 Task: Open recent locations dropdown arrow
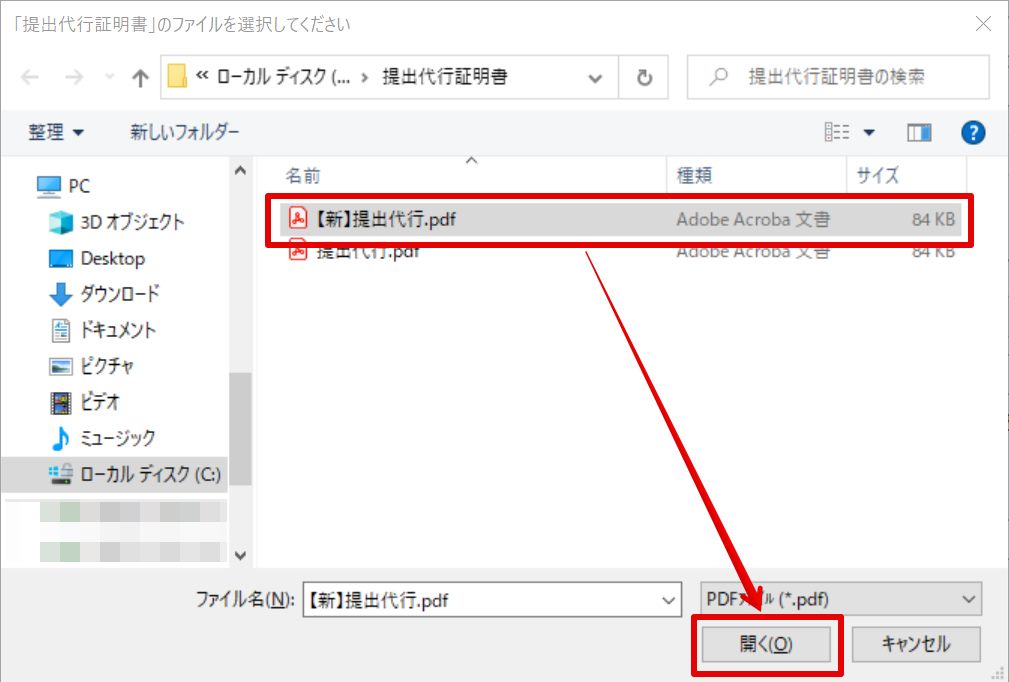point(109,77)
